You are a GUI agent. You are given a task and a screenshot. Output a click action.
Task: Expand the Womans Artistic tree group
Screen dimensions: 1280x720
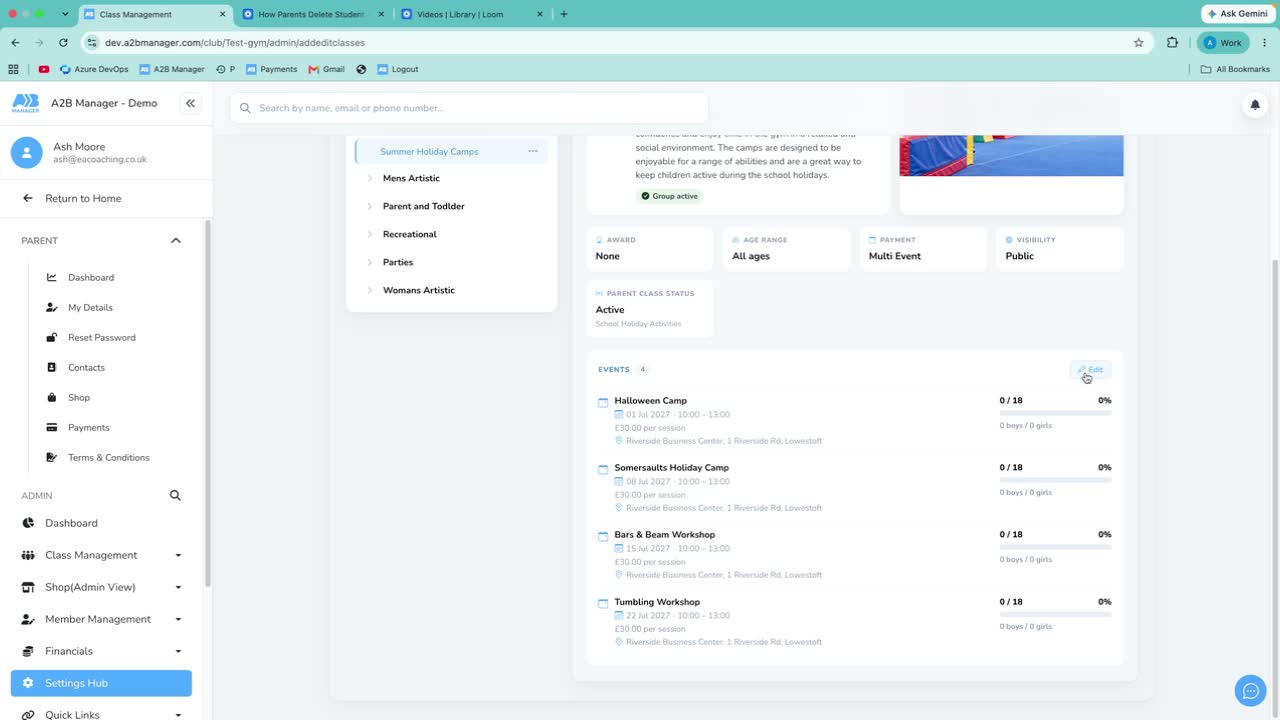(370, 290)
